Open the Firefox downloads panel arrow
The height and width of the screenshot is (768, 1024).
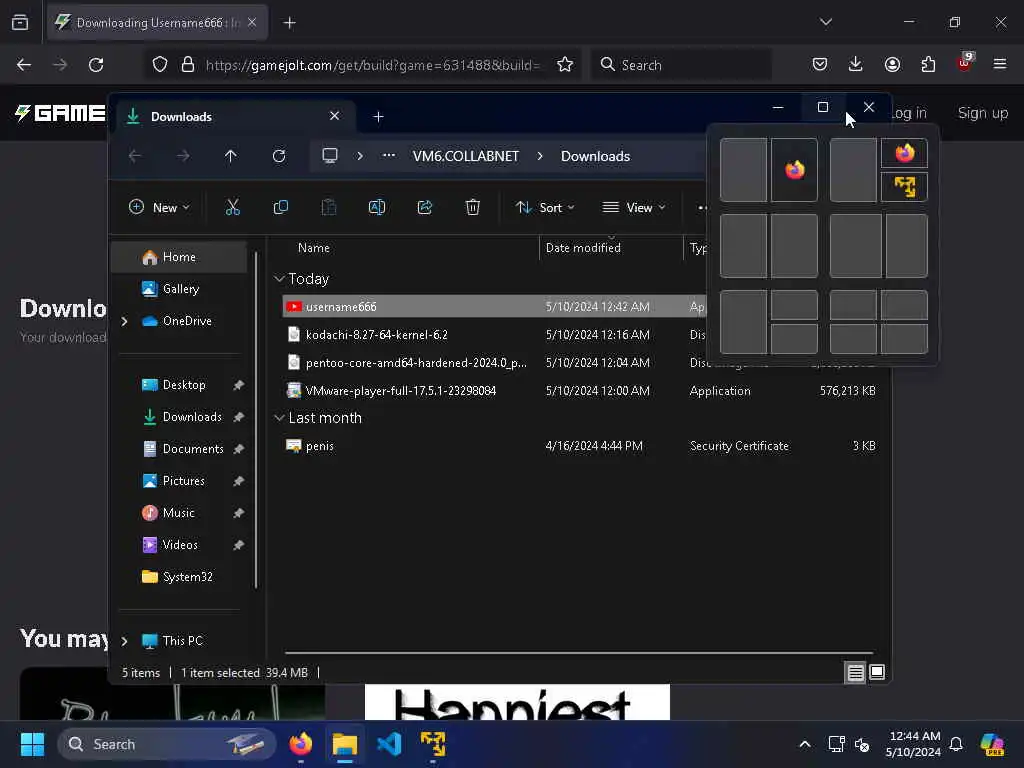click(x=856, y=64)
